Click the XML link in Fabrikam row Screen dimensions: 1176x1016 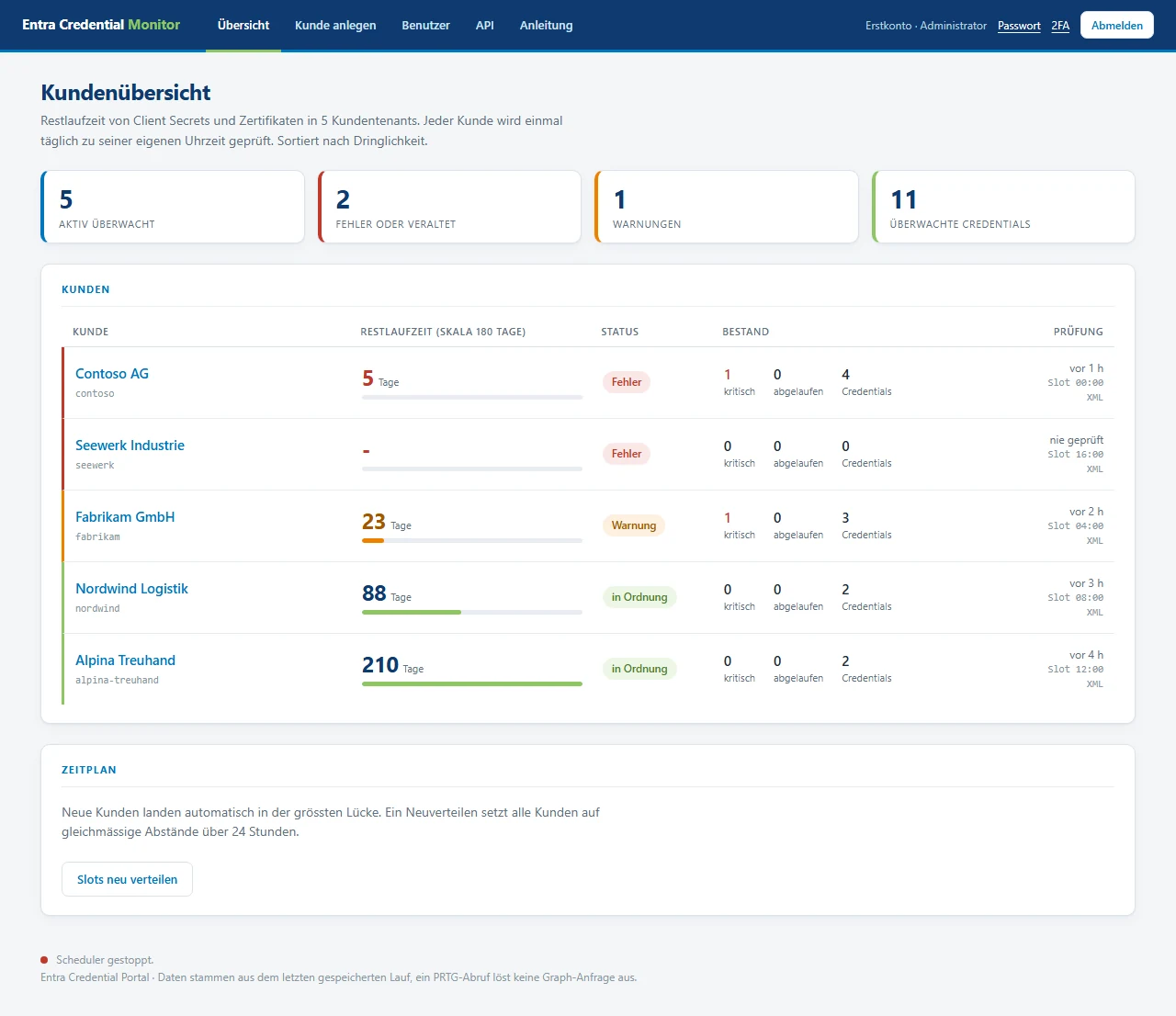(x=1094, y=541)
